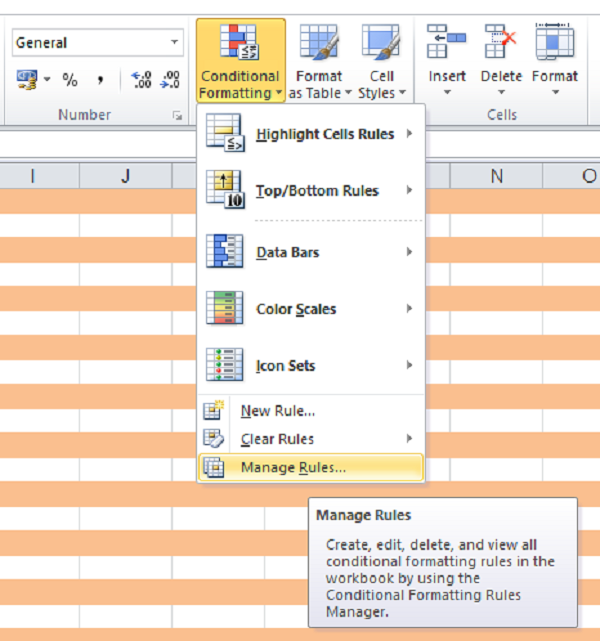Screen dimensions: 600x641
Task: Open the Format as Table gallery
Action: coord(319,61)
